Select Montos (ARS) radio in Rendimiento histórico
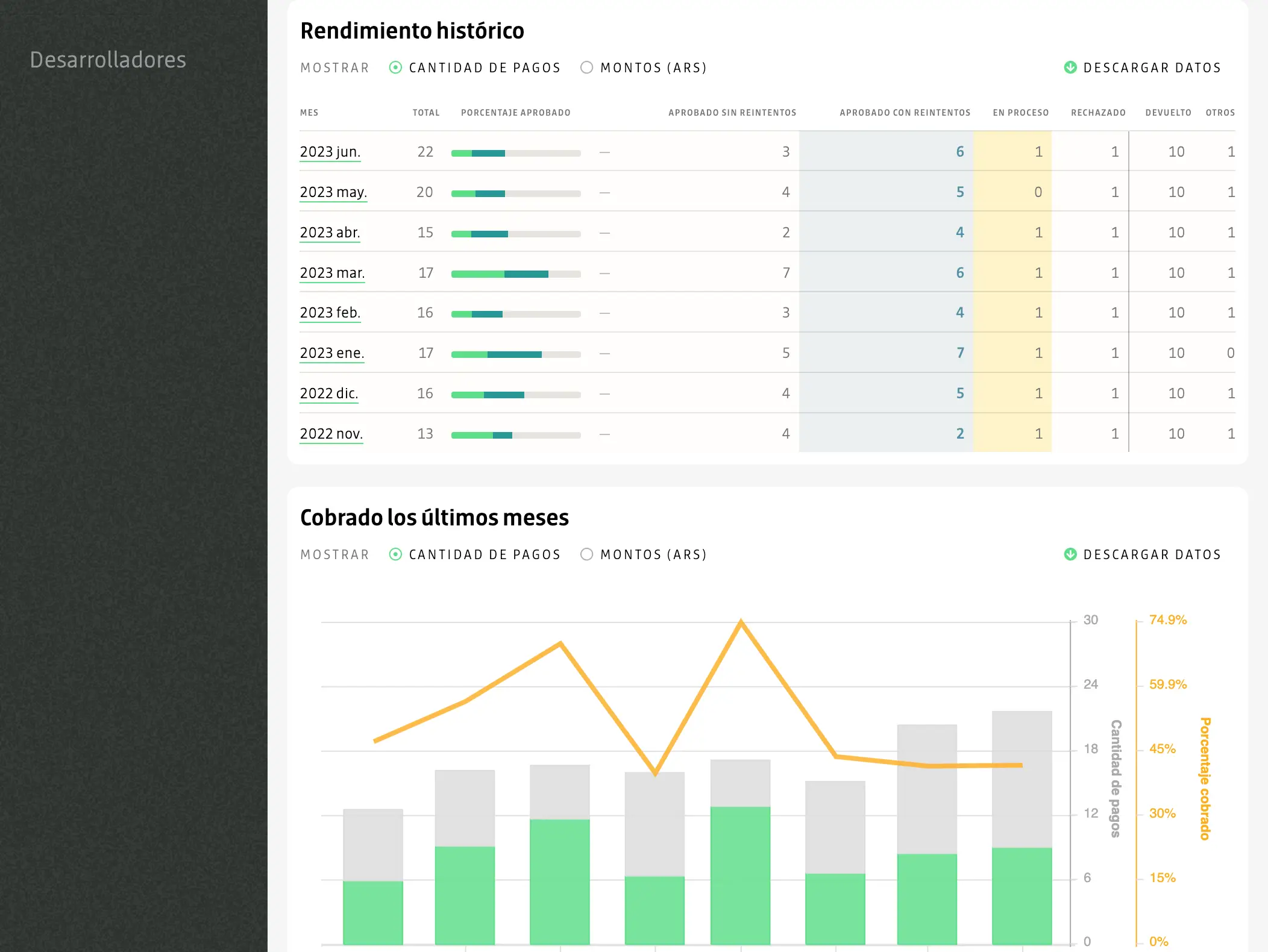1268x952 pixels. (x=586, y=67)
